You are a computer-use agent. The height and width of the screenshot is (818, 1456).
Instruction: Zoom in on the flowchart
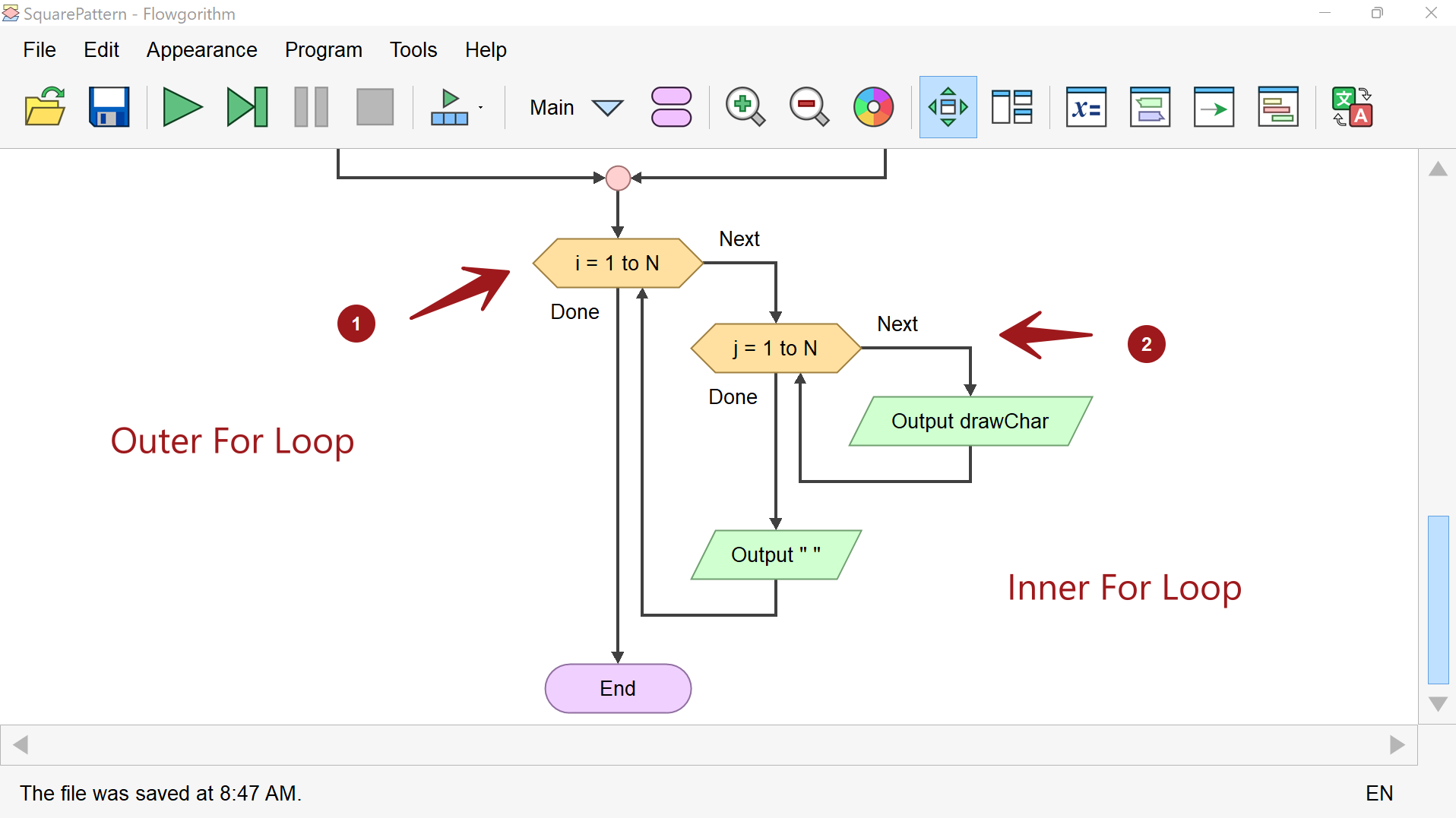pos(745,106)
